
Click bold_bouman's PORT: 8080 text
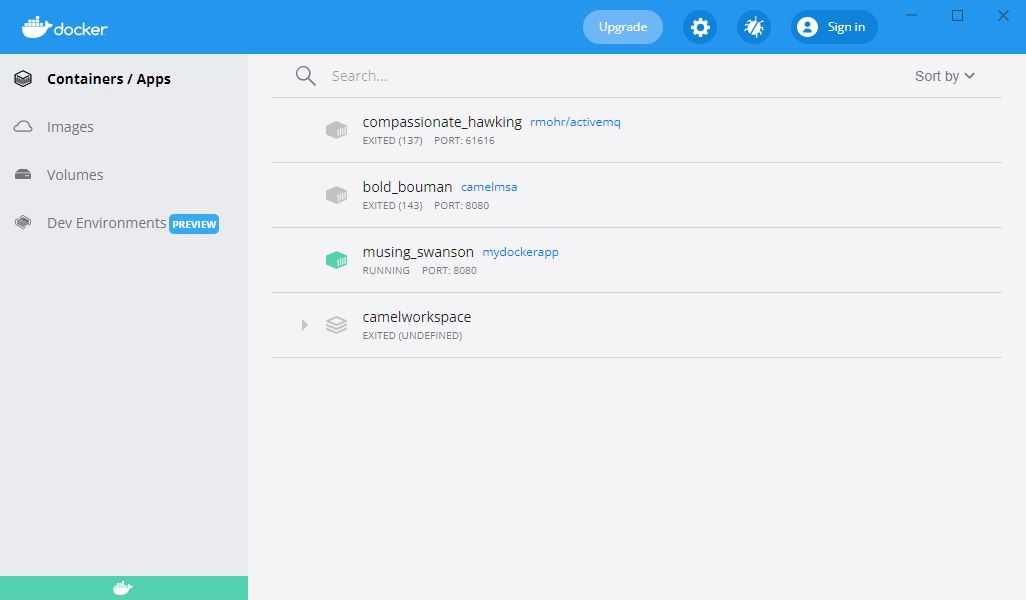[462, 205]
